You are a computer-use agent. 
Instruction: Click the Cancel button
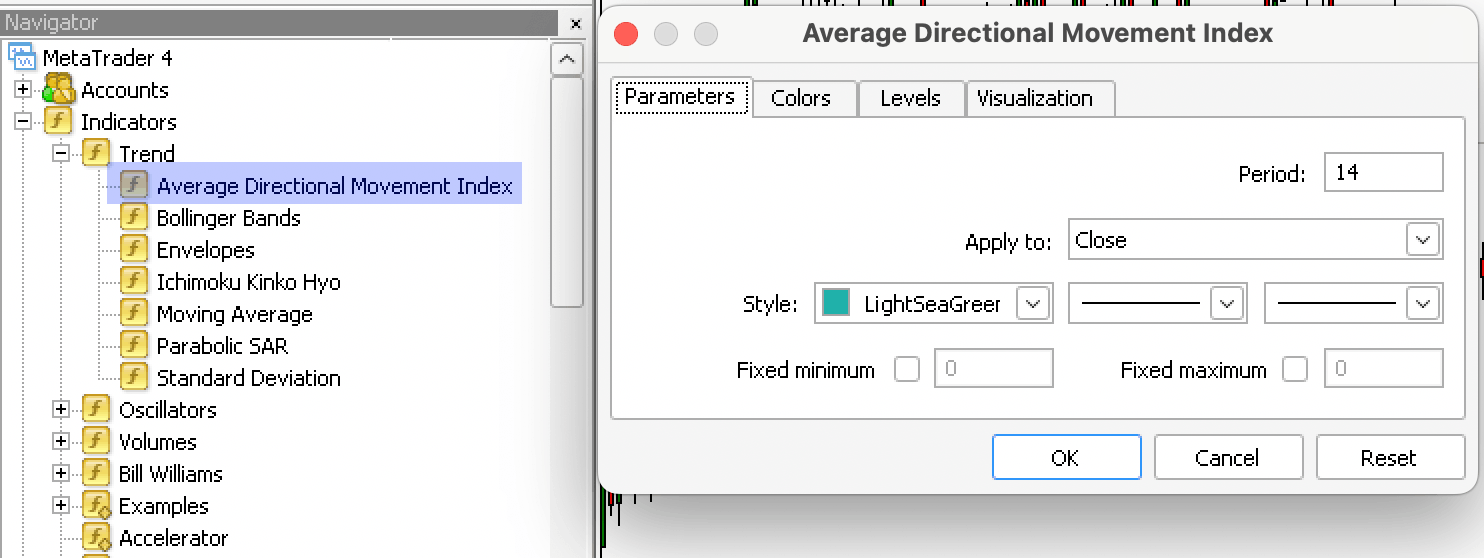click(x=1228, y=457)
